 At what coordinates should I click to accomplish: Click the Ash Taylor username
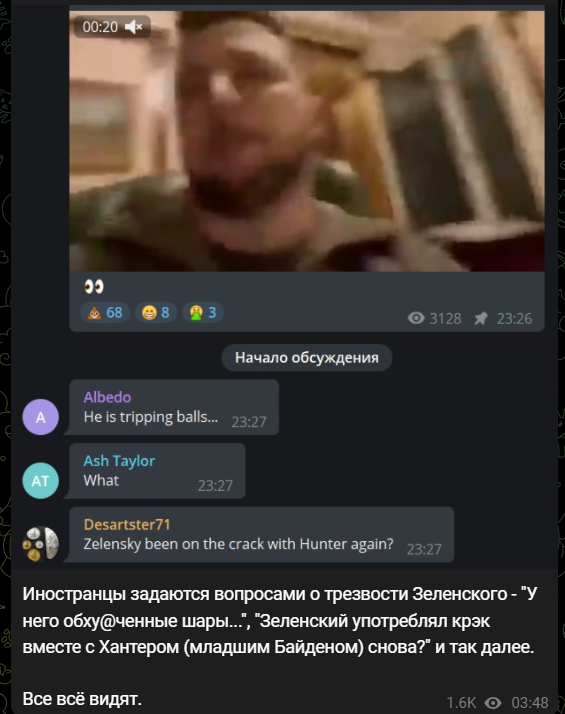click(x=119, y=461)
